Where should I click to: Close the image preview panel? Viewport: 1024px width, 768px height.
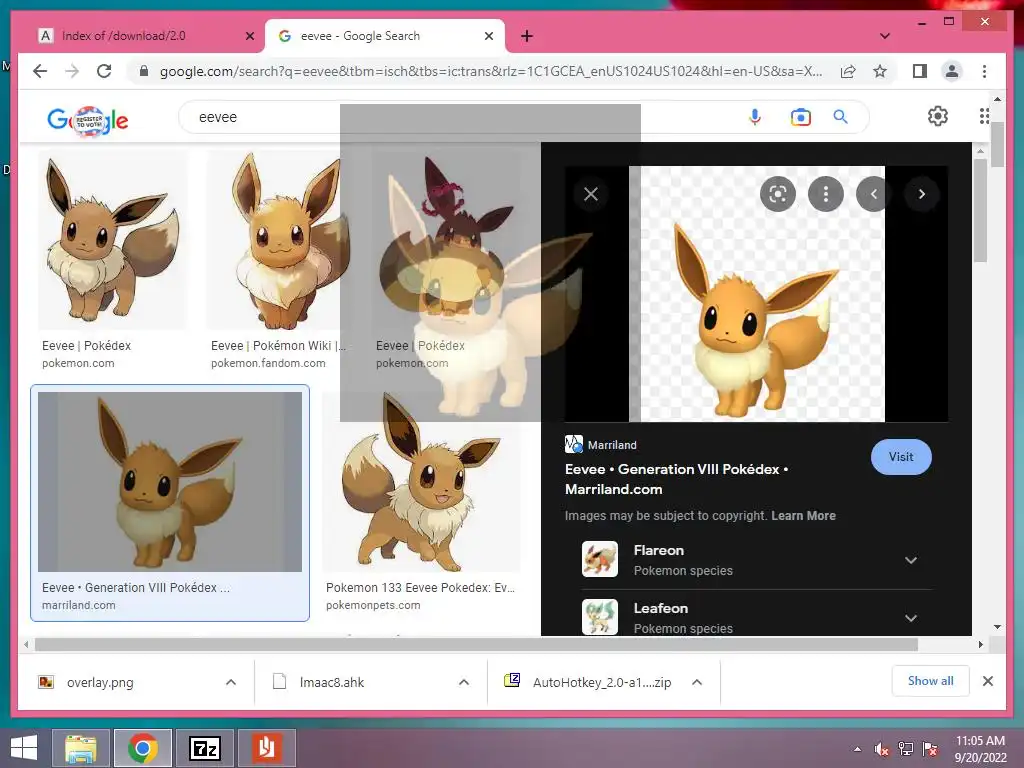(x=591, y=194)
